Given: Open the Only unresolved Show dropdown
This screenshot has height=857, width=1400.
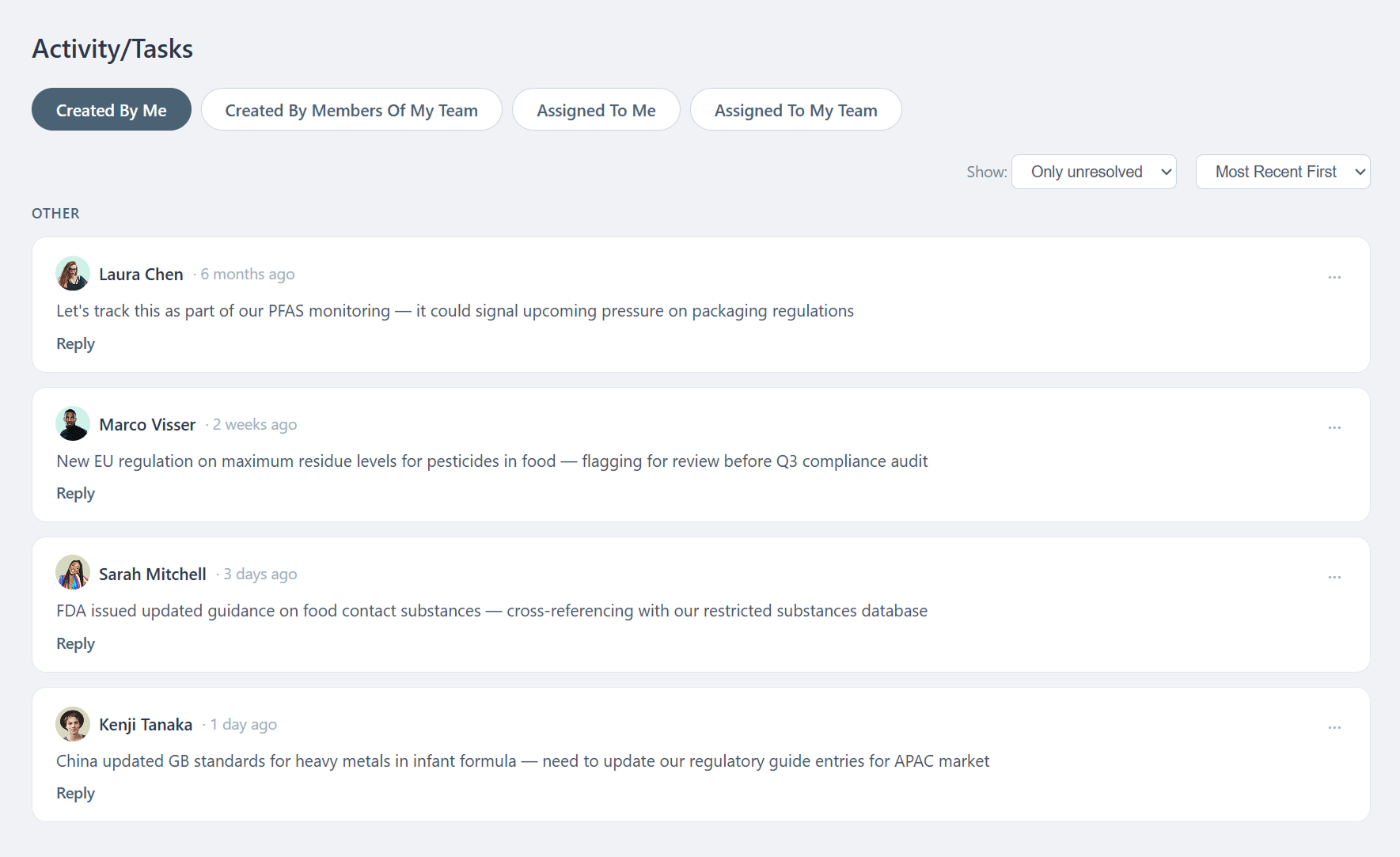Looking at the screenshot, I should 1094,172.
